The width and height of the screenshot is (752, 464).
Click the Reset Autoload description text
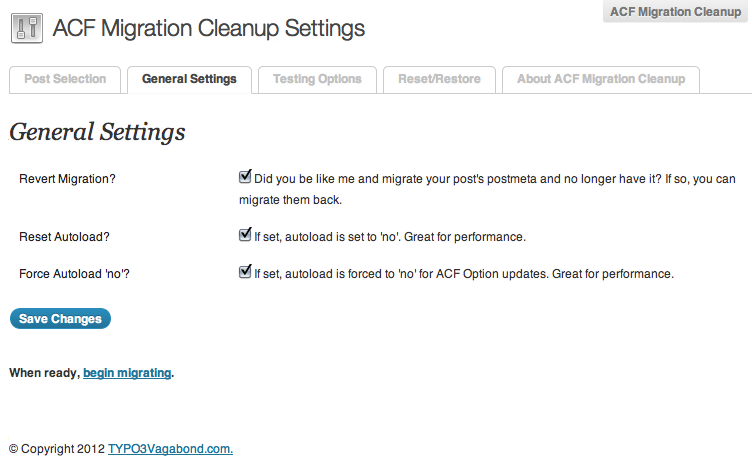click(x=390, y=237)
